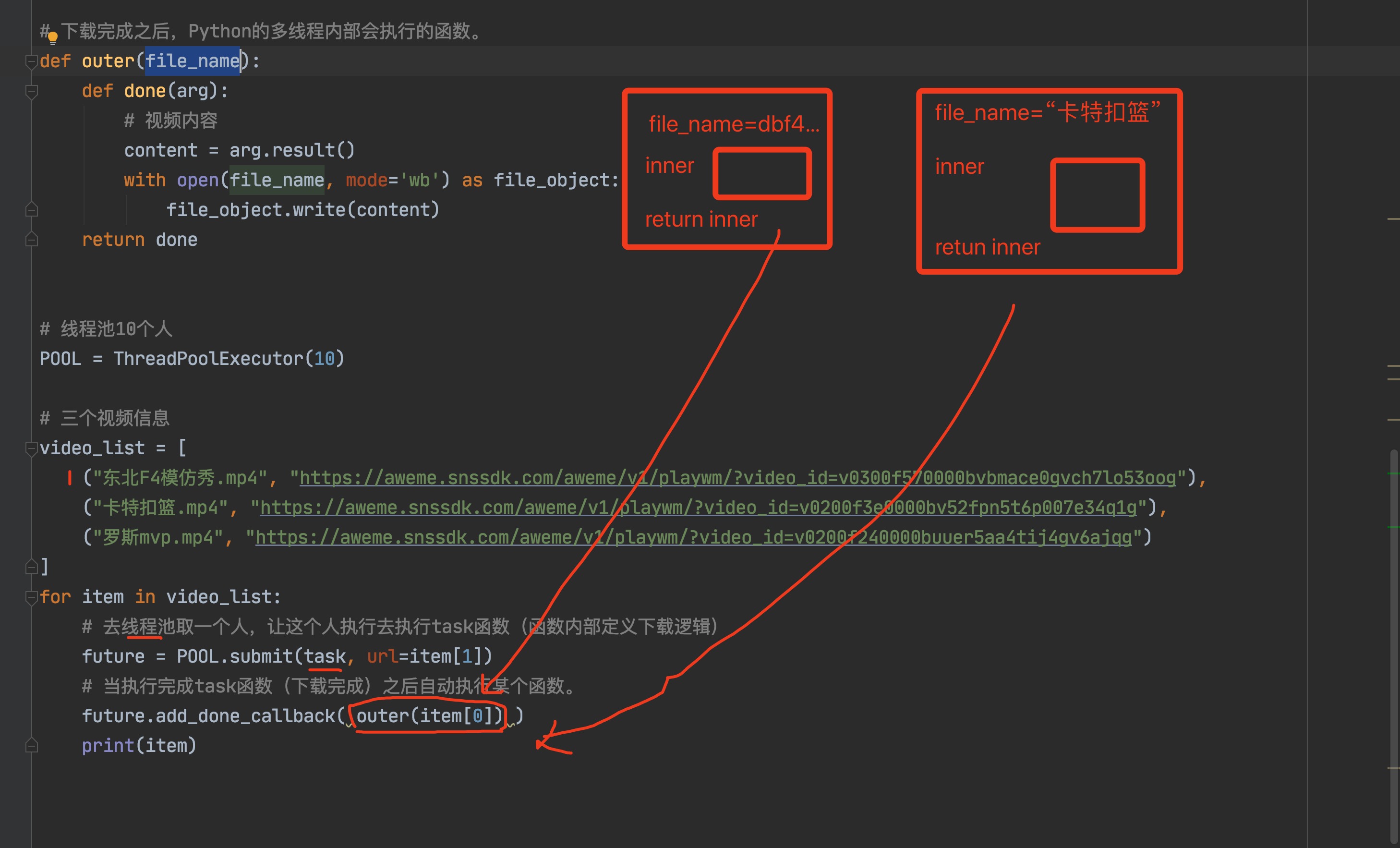Click the closing bracket fold marker of video_list
The width and height of the screenshot is (1400, 848).
tap(32, 567)
